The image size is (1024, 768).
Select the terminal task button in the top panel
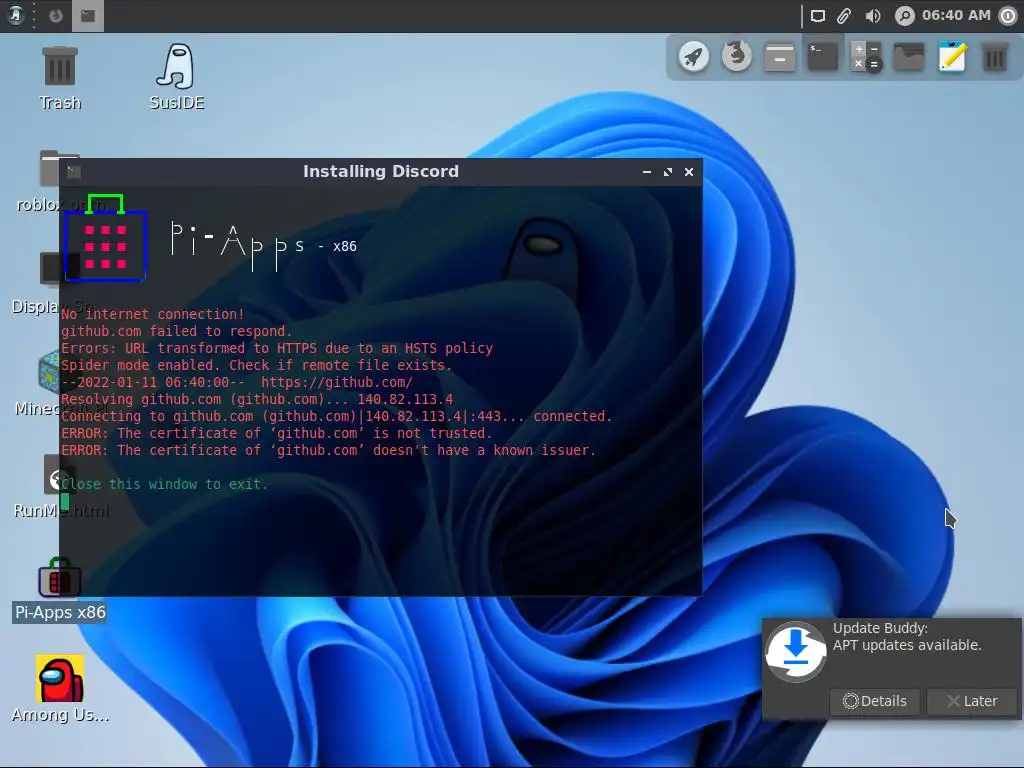(x=88, y=16)
